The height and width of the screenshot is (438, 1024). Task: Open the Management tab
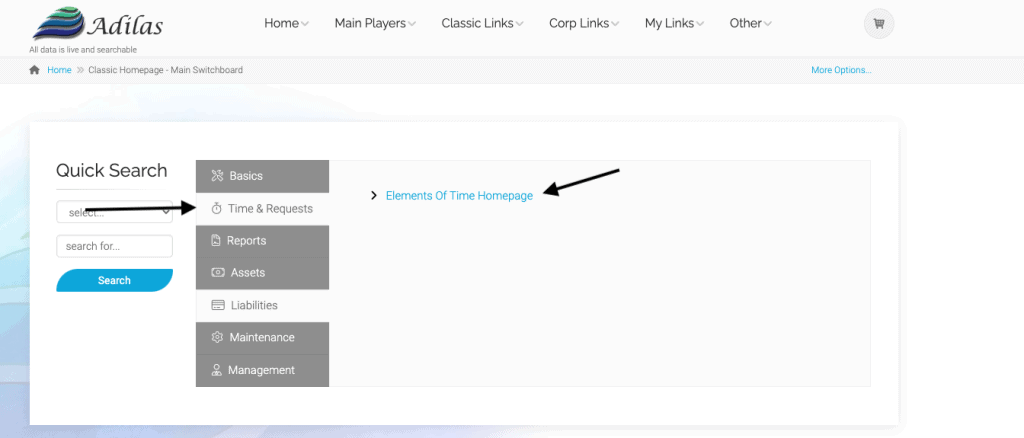(263, 370)
